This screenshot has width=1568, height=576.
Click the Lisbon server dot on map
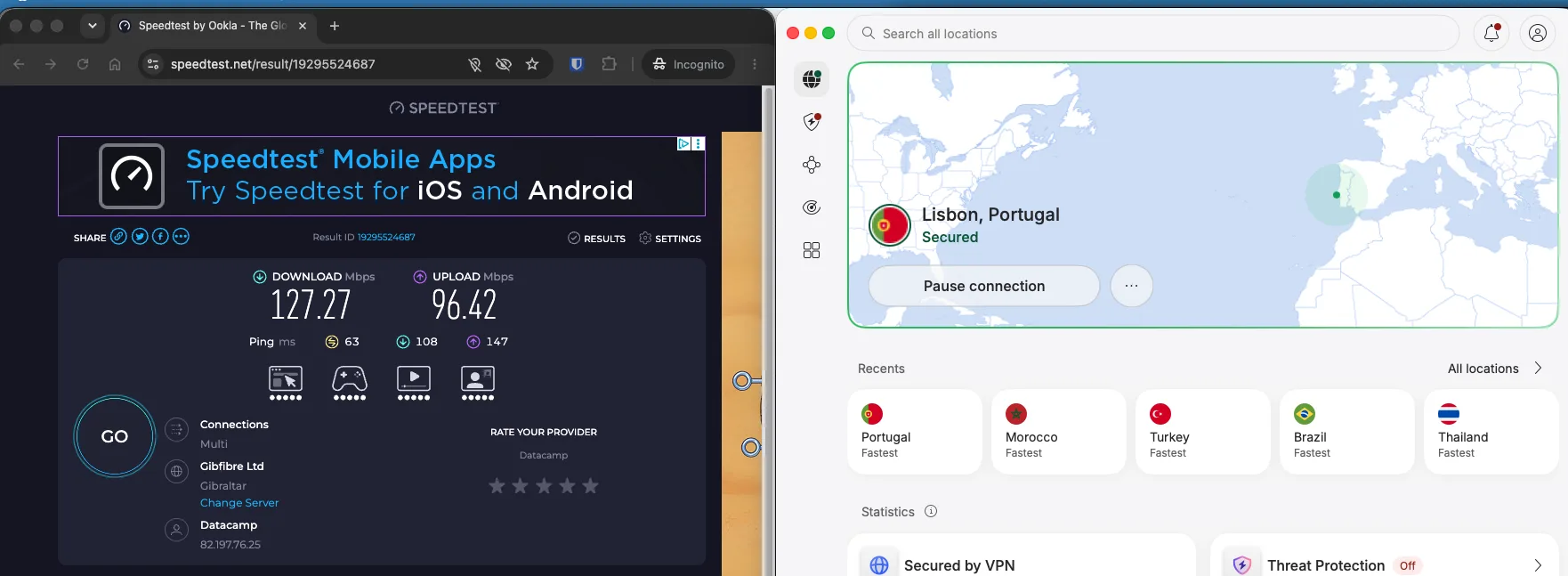click(1336, 195)
